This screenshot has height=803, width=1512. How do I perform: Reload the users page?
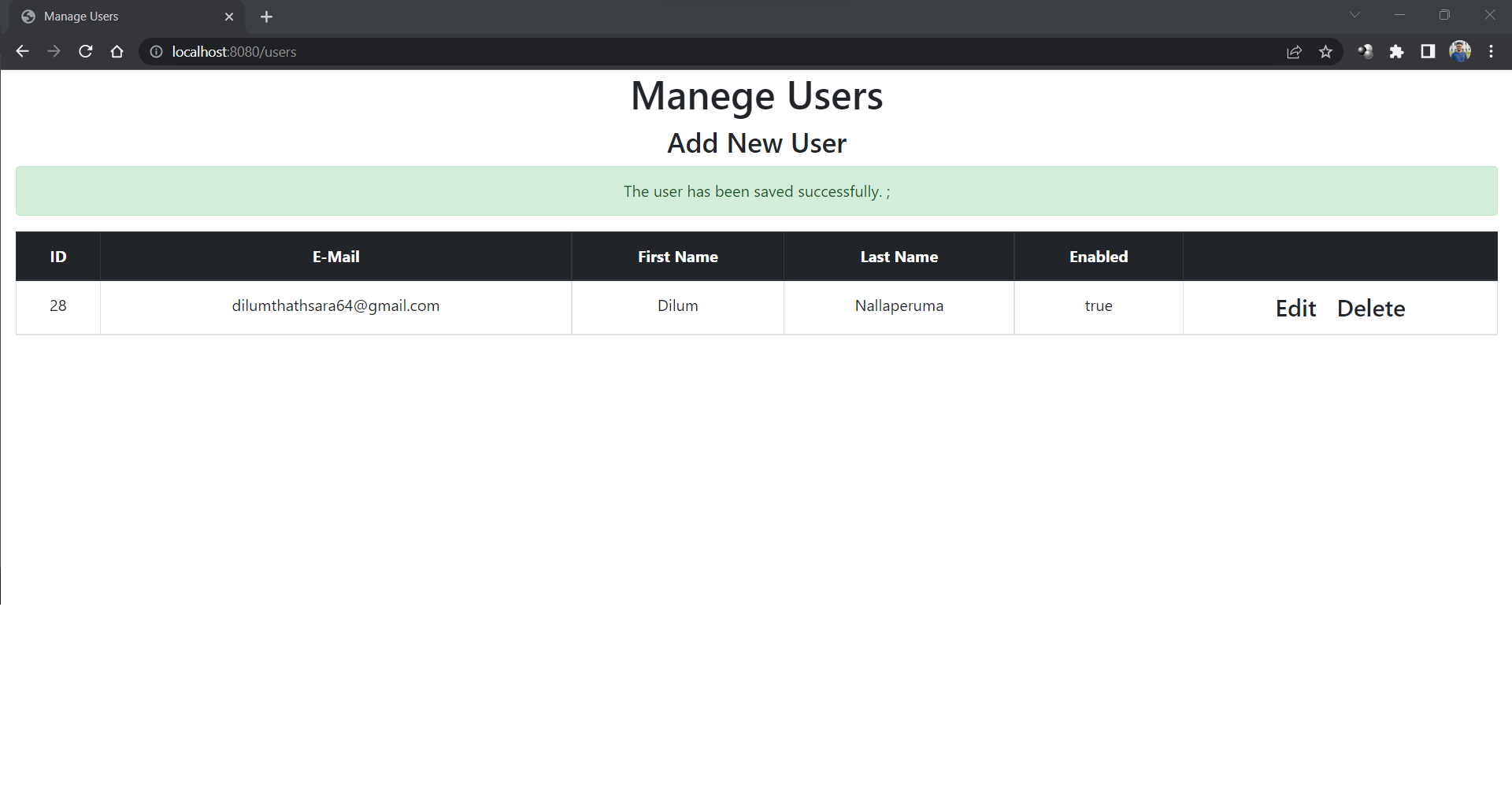pyautogui.click(x=85, y=51)
